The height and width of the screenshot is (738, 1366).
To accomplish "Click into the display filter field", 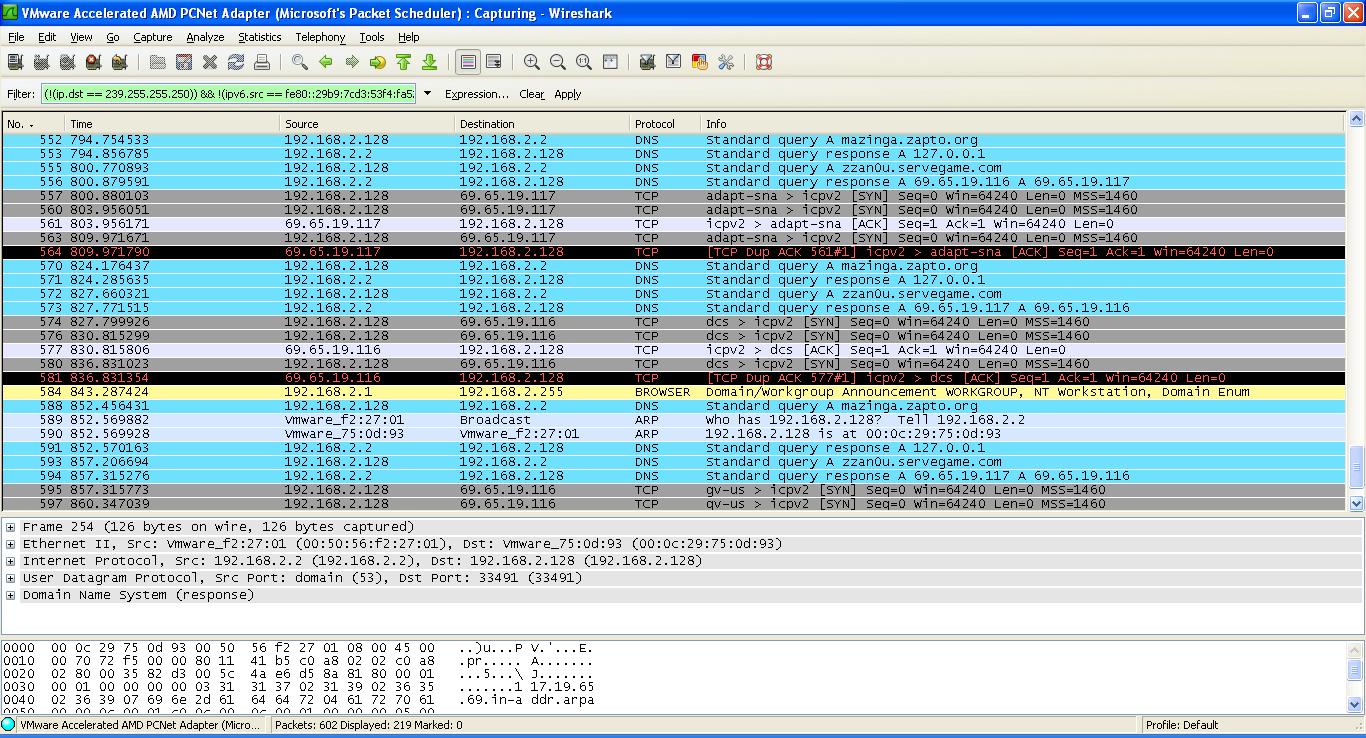I will click(x=229, y=93).
